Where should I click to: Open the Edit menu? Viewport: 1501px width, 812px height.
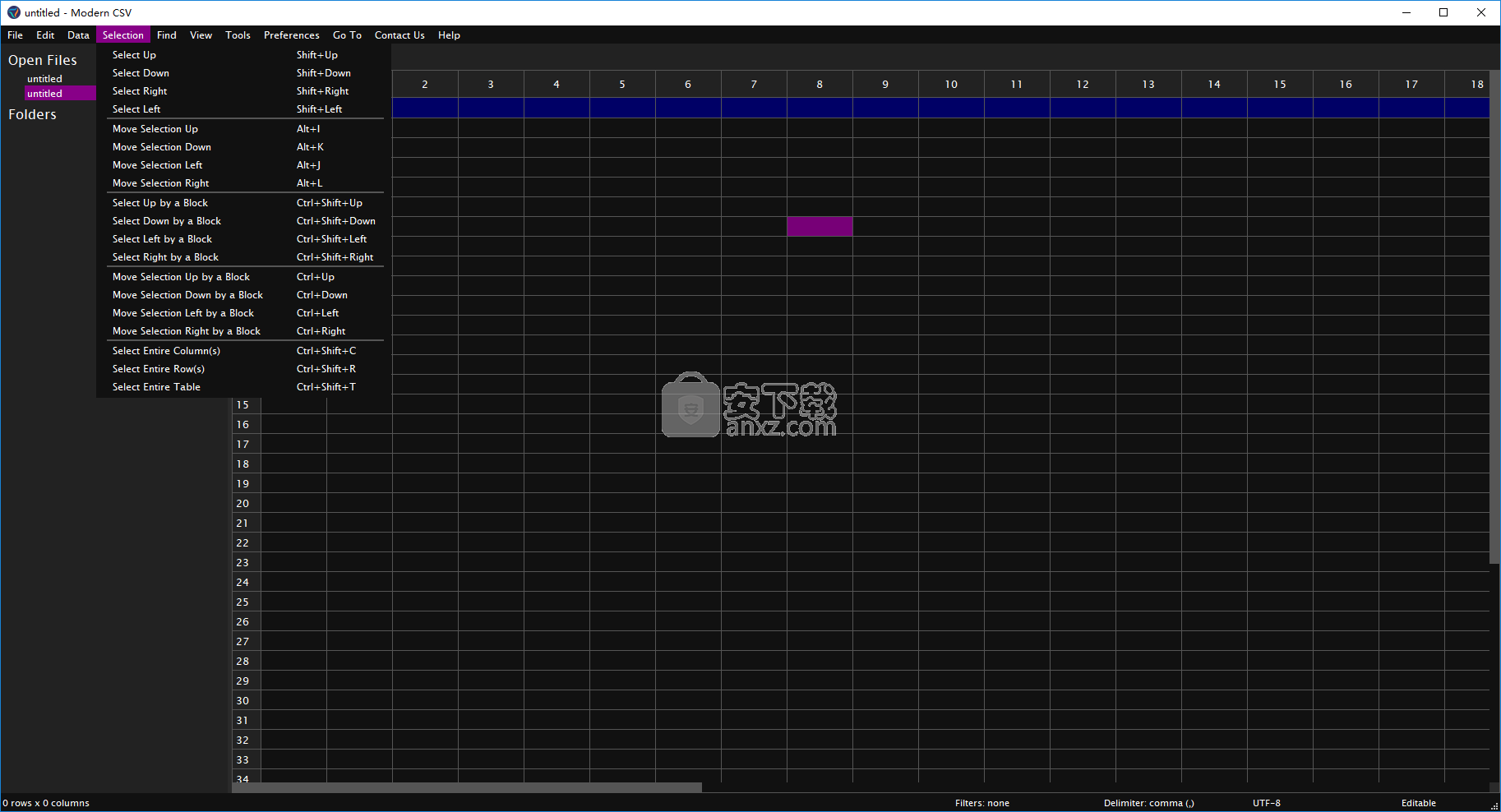(x=45, y=35)
